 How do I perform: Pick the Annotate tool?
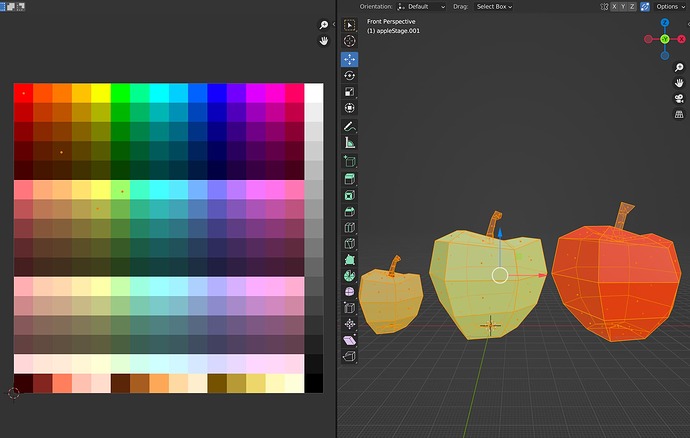(x=350, y=127)
